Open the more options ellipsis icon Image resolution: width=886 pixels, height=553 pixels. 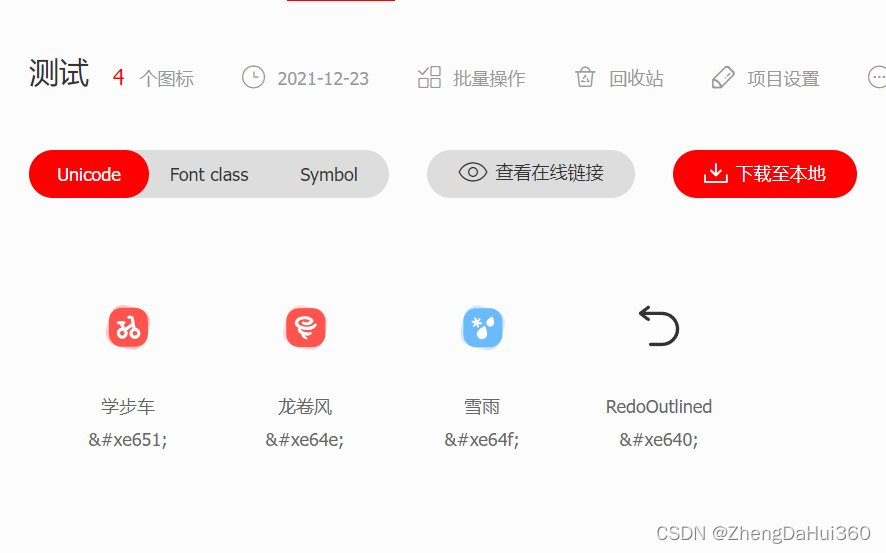876,77
